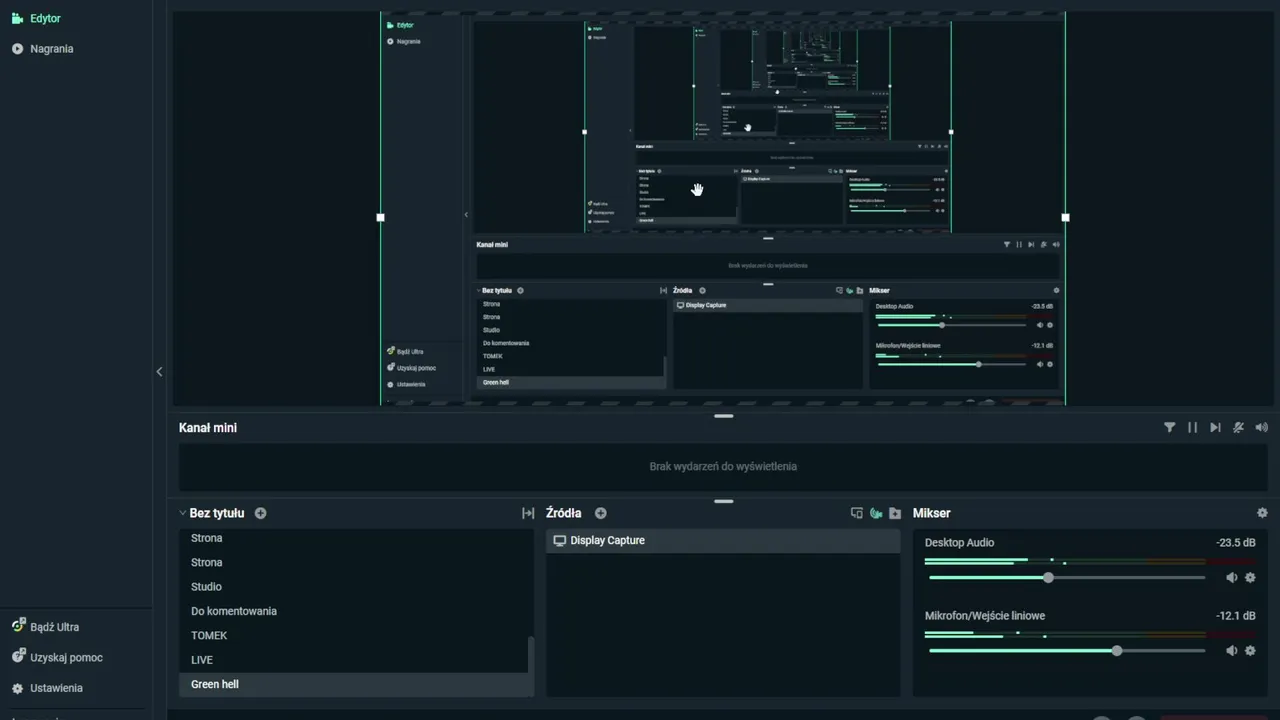Mute Mikrofon/Wejście liniowe
The image size is (1280, 720).
[1231, 651]
